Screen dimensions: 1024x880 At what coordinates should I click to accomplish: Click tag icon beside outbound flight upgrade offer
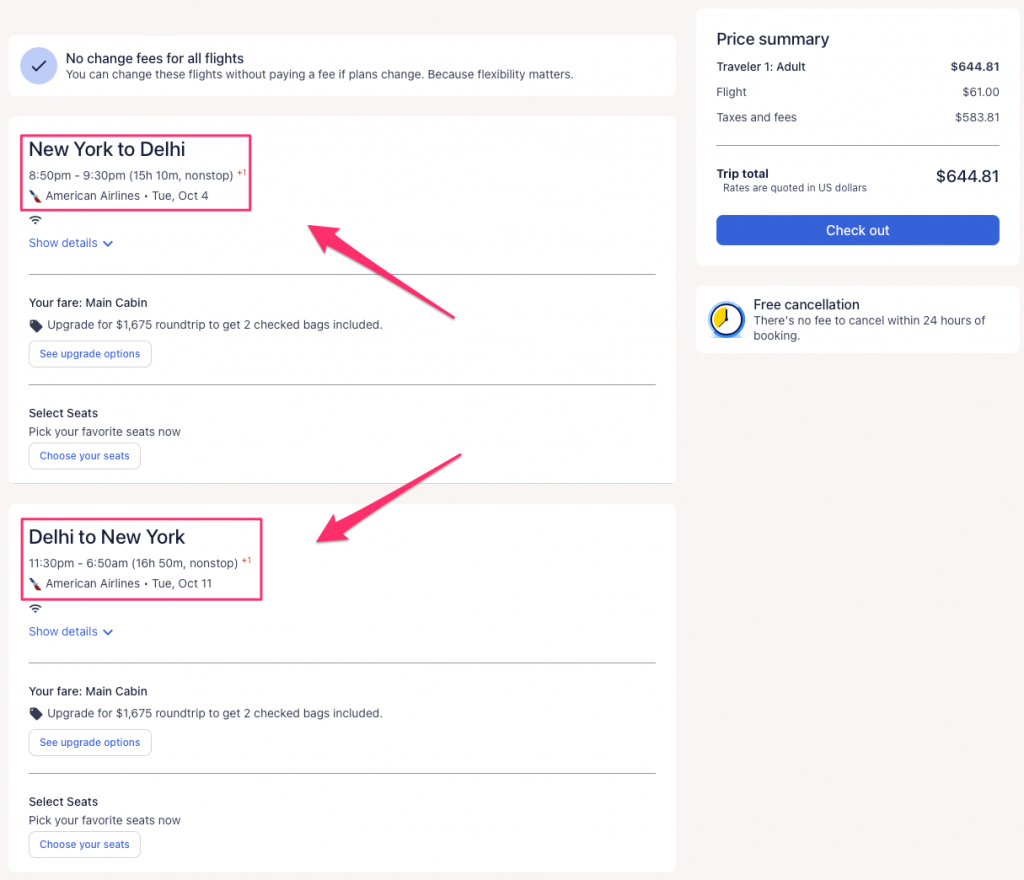click(x=36, y=325)
